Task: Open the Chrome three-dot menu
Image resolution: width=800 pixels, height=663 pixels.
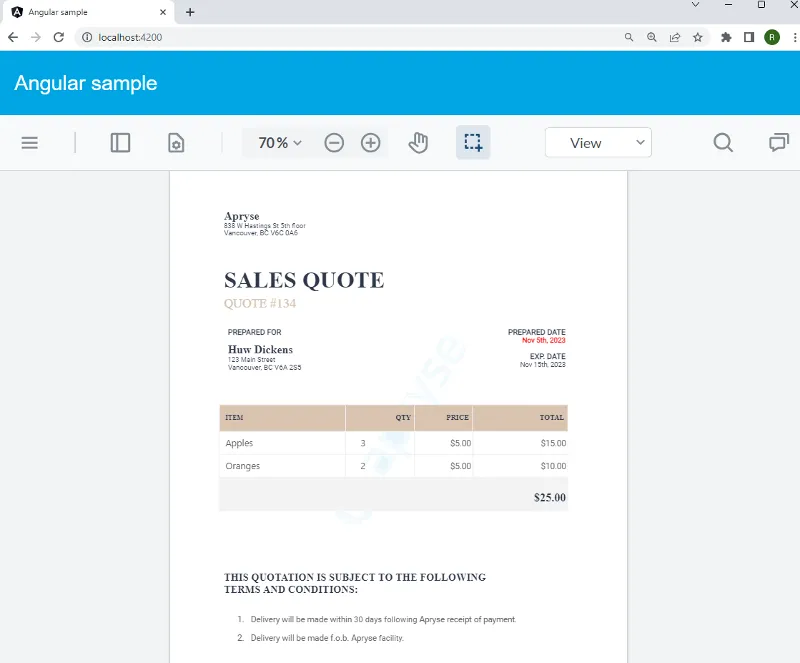Action: 795,37
